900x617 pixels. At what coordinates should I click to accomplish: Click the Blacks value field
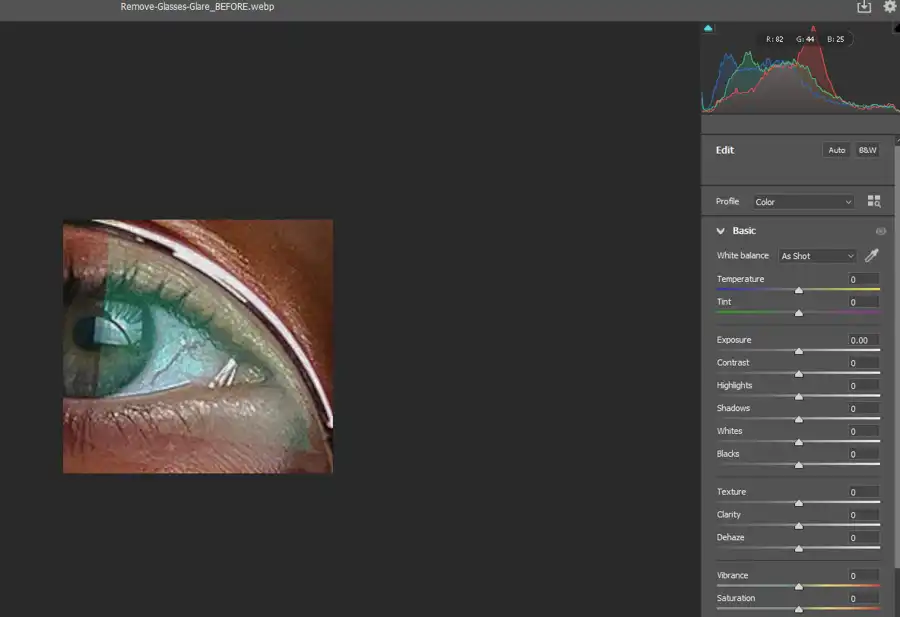point(863,455)
